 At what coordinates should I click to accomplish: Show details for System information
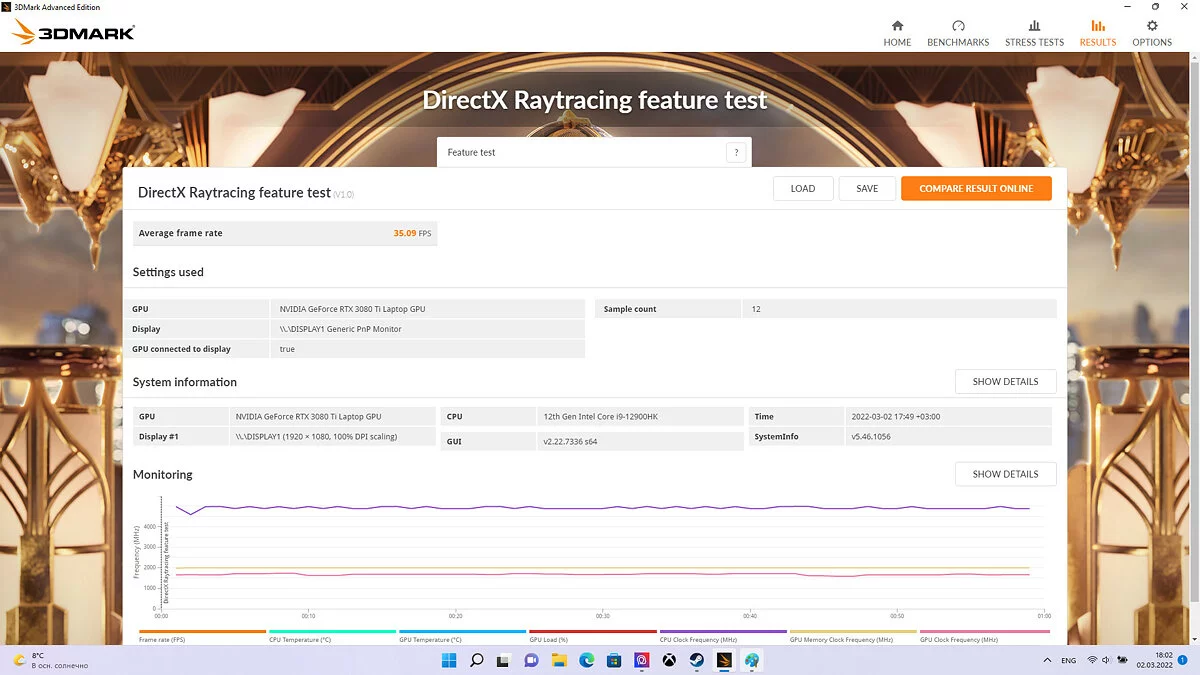[1005, 381]
